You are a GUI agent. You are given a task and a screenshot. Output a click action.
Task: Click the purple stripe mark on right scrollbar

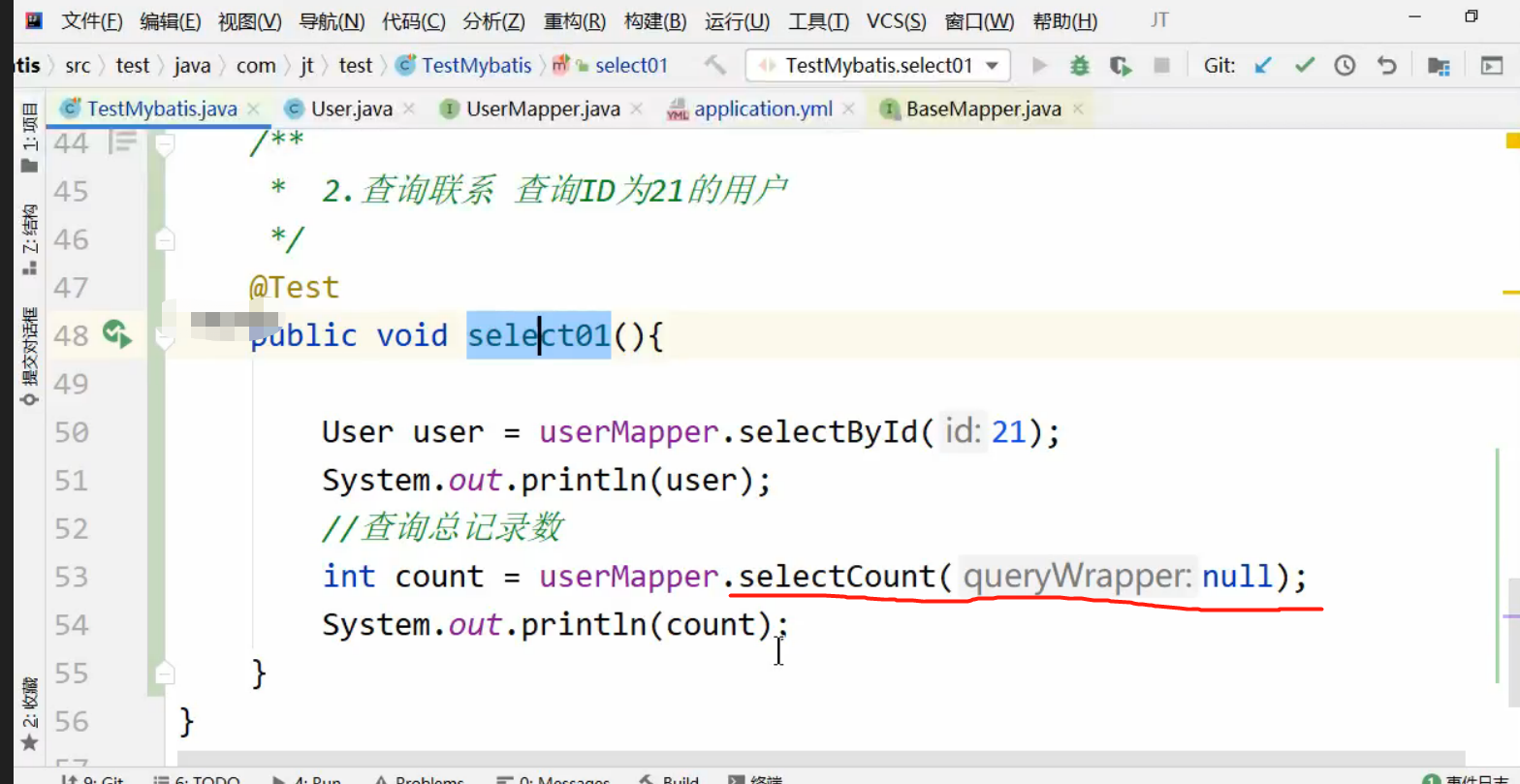coord(1511,615)
